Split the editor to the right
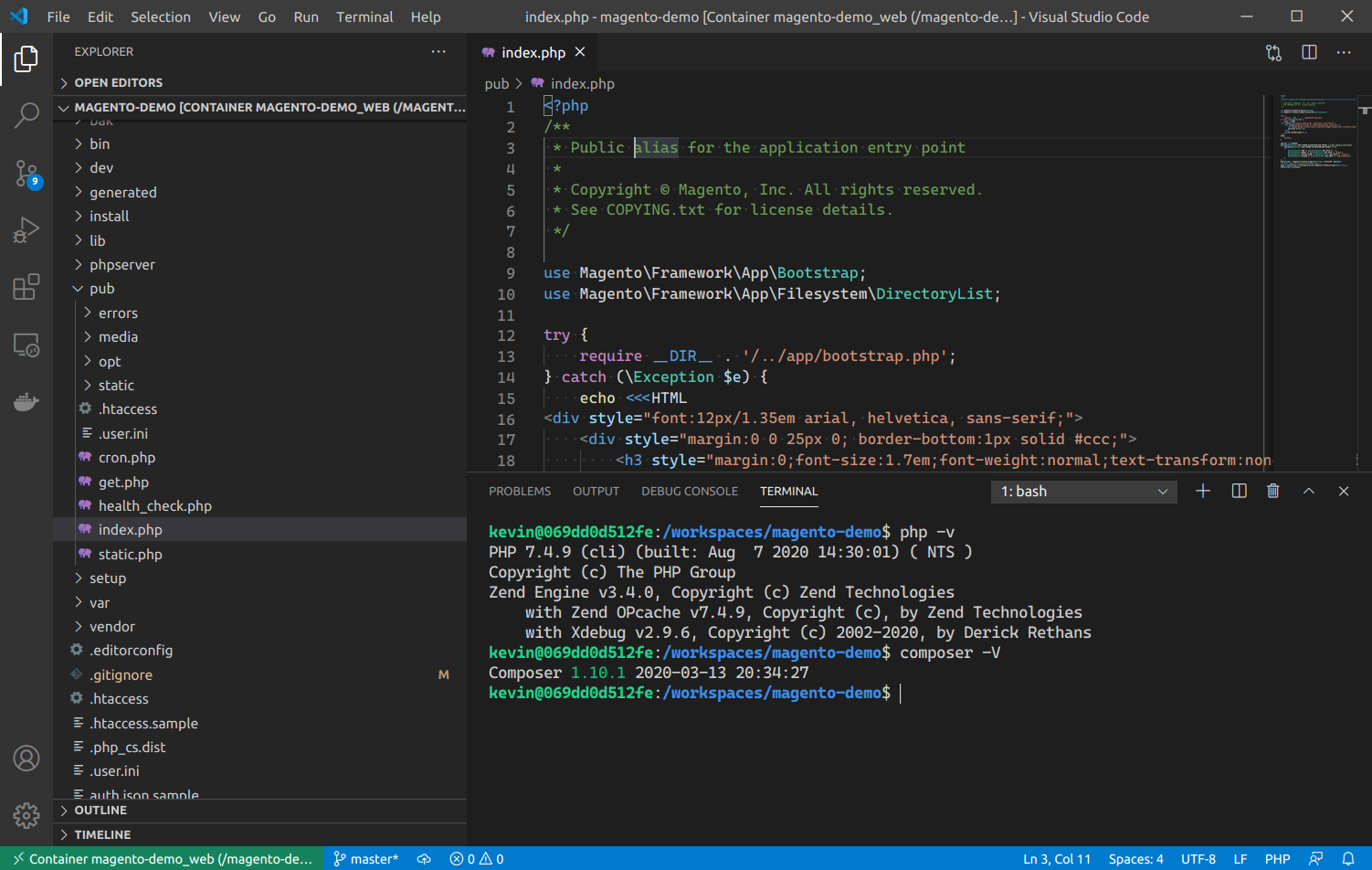Screen dimensions: 1372x870 1309,53
